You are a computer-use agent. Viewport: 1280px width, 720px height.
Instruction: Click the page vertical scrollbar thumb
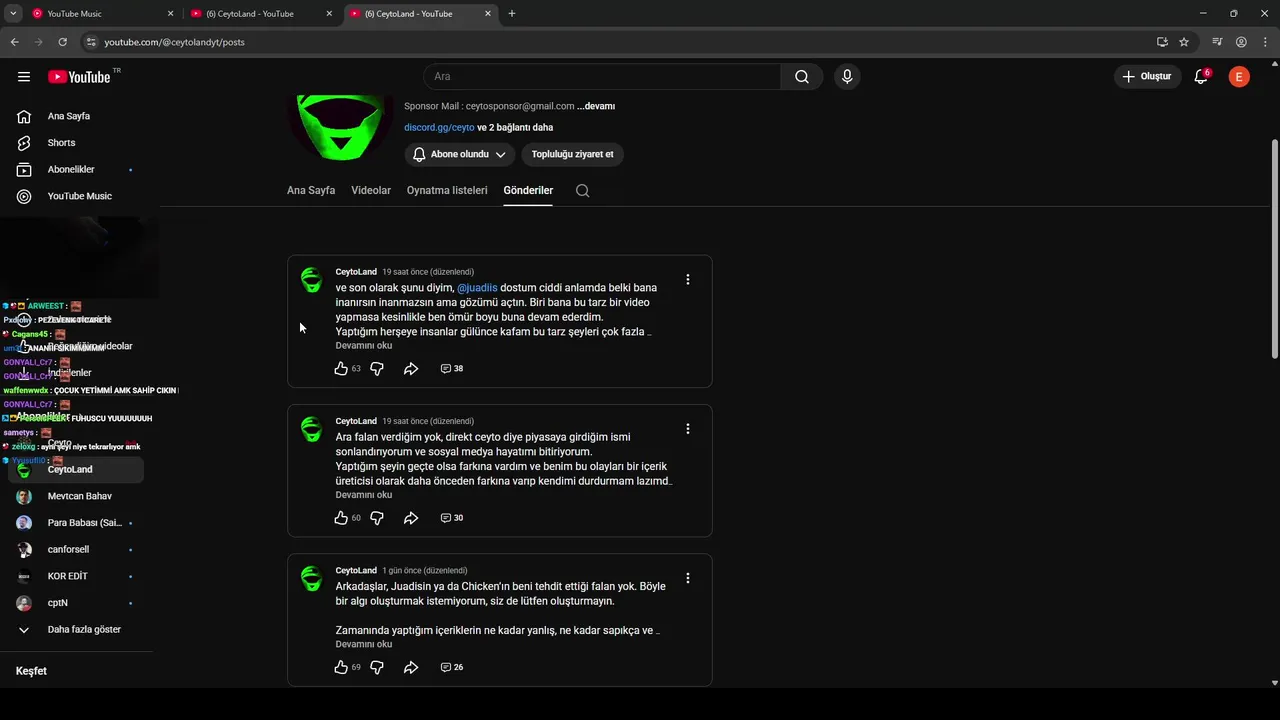tap(1274, 249)
